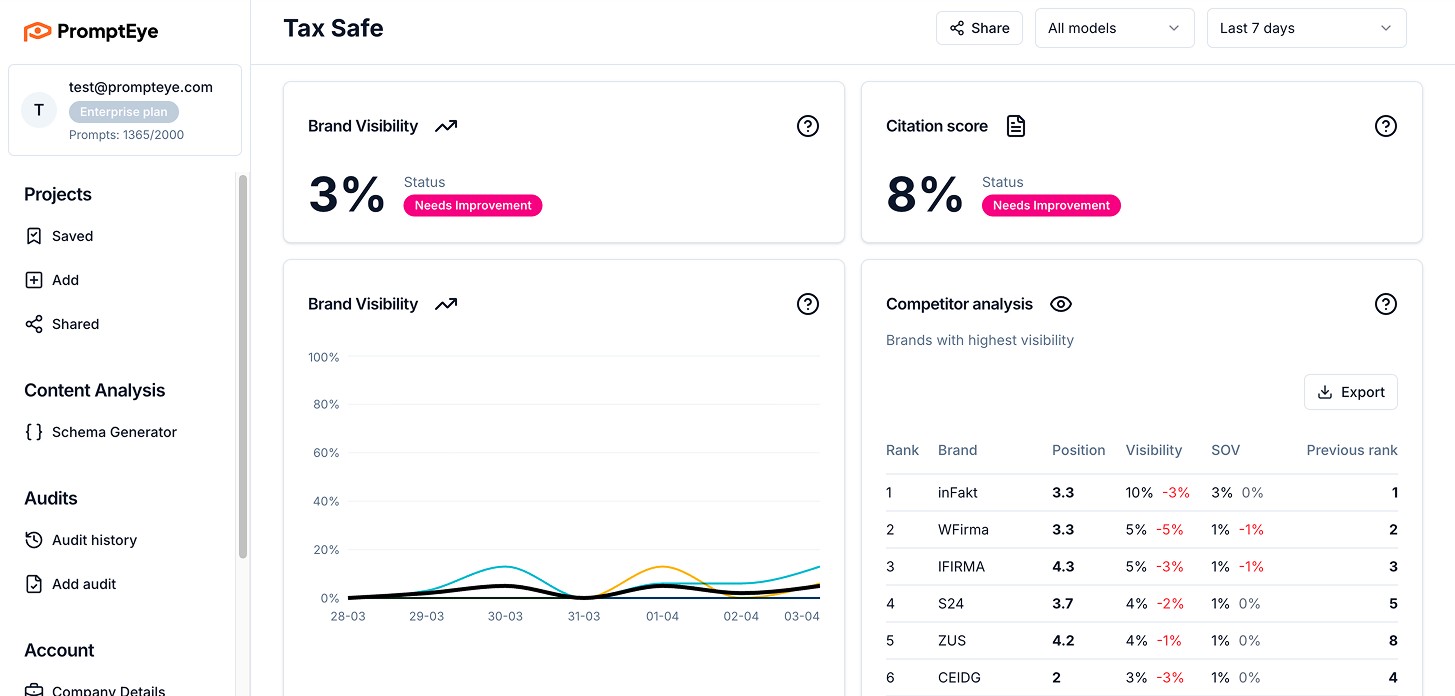Select the ZUS brand row
Image resolution: width=1455 pixels, height=696 pixels.
pos(1142,640)
